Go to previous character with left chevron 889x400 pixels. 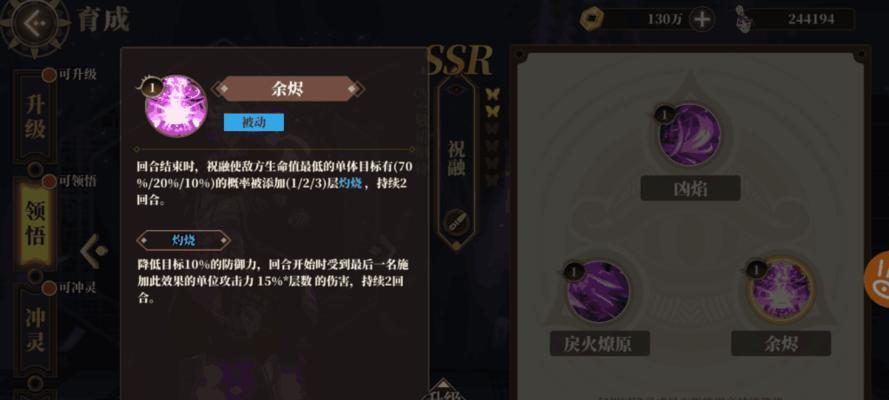94,251
